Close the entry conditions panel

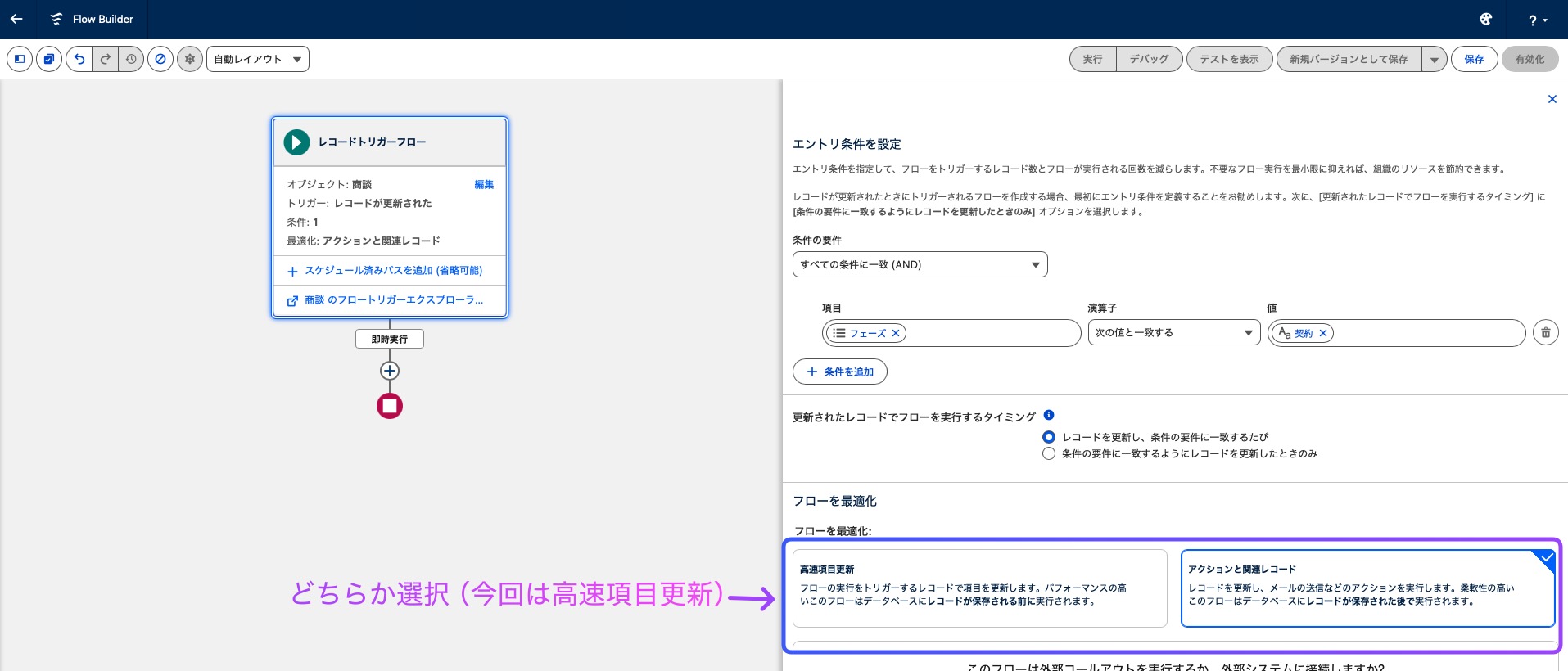click(1552, 99)
